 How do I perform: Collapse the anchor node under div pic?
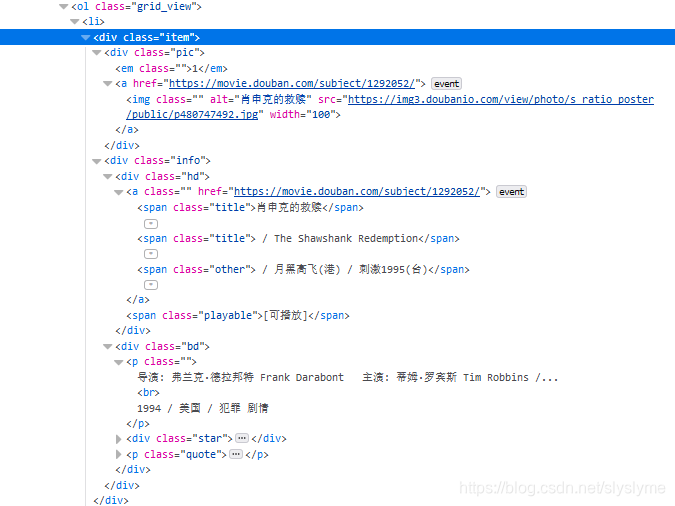(108, 84)
